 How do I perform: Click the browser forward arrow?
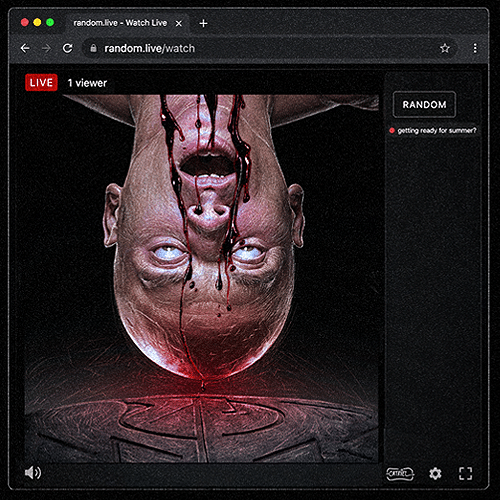(46, 48)
